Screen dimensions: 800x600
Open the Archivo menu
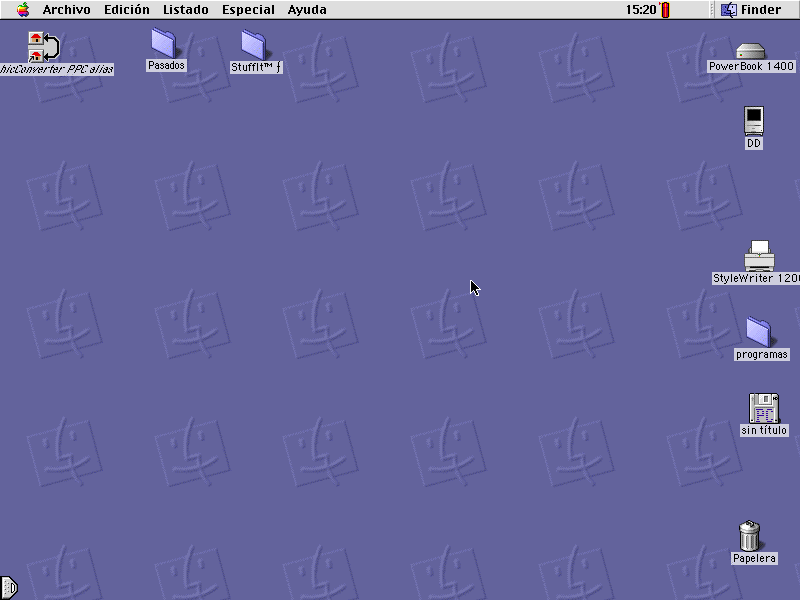[66, 10]
